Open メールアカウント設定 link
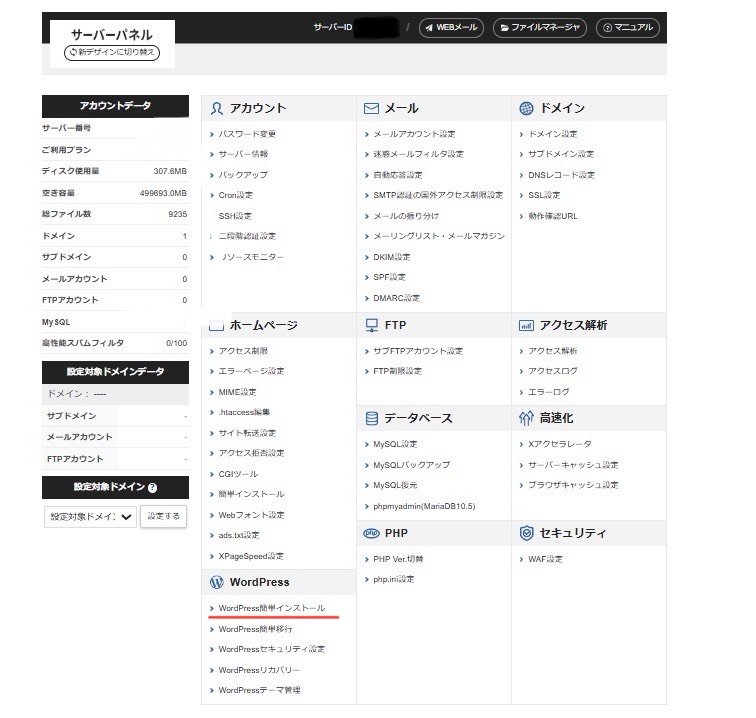 coord(413,134)
